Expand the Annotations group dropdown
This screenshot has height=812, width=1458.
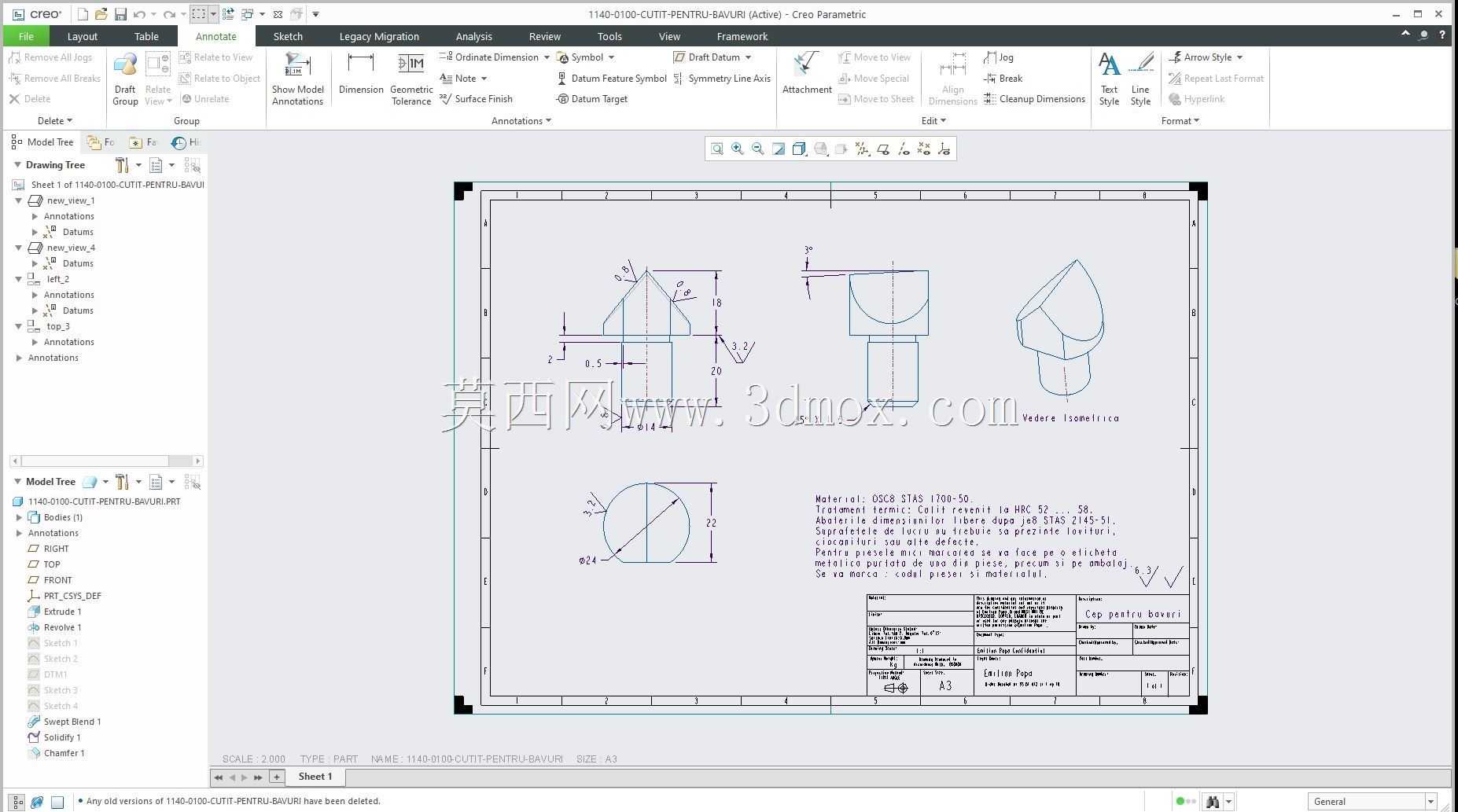521,121
